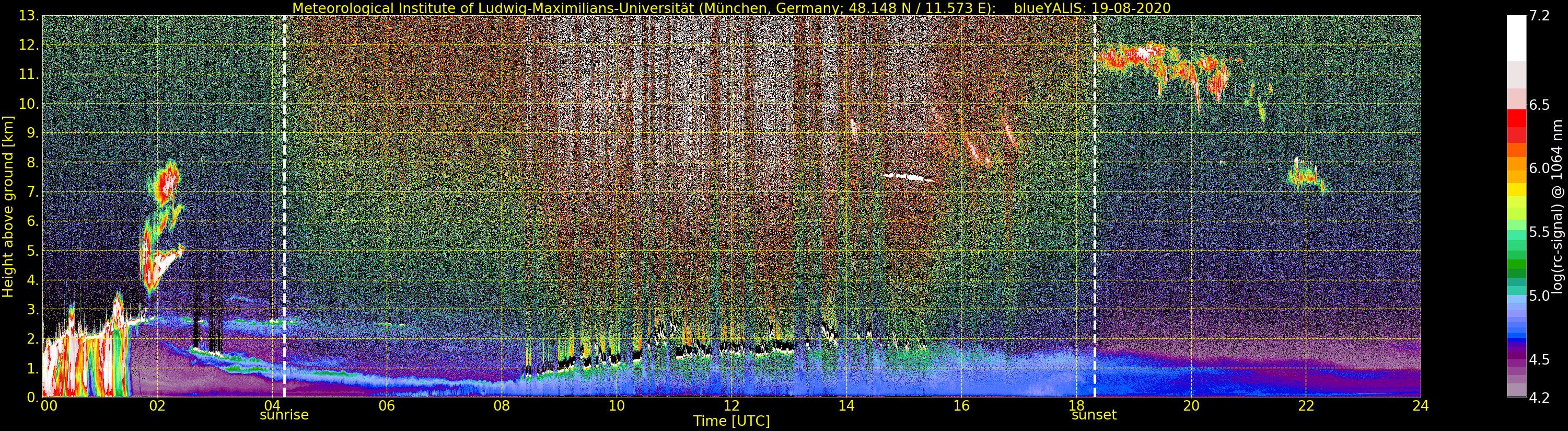The width and height of the screenshot is (1568, 431).
Task: Click the '4.' height axis tick label
Action: click(x=33, y=280)
